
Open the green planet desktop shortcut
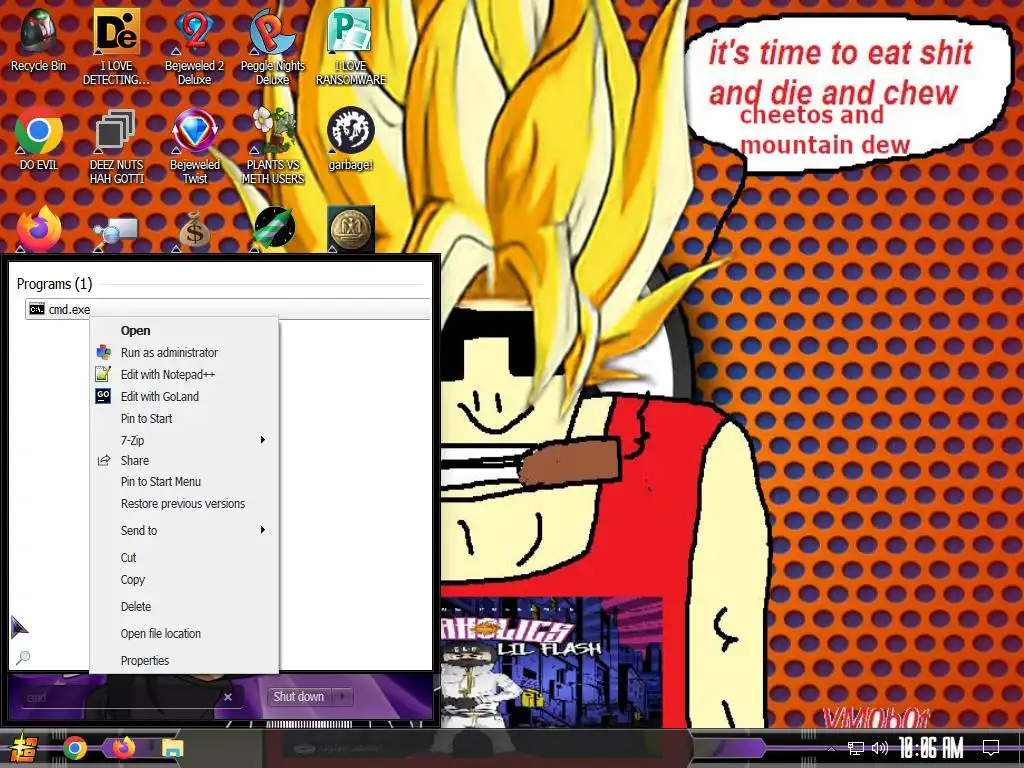point(273,229)
